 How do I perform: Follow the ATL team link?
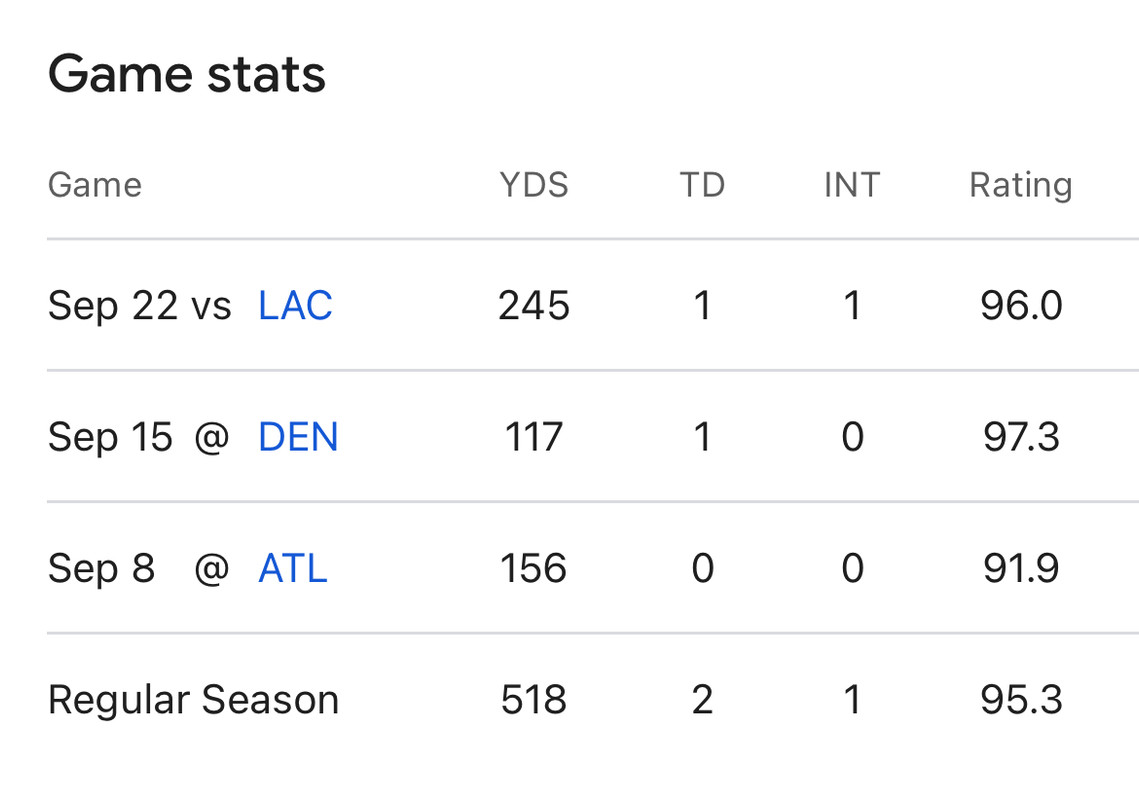pos(293,569)
